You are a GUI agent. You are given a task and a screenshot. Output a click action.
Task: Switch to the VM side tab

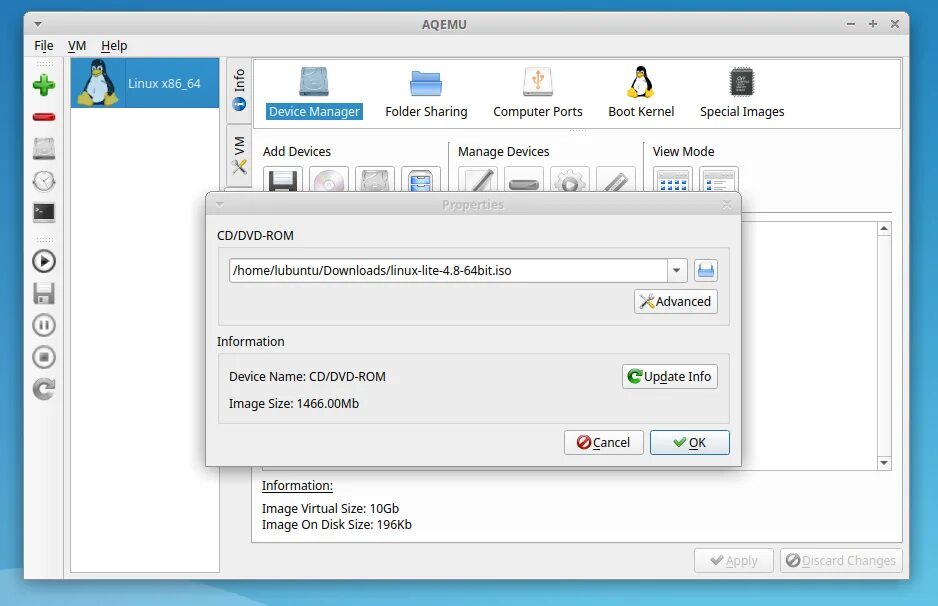click(x=239, y=156)
